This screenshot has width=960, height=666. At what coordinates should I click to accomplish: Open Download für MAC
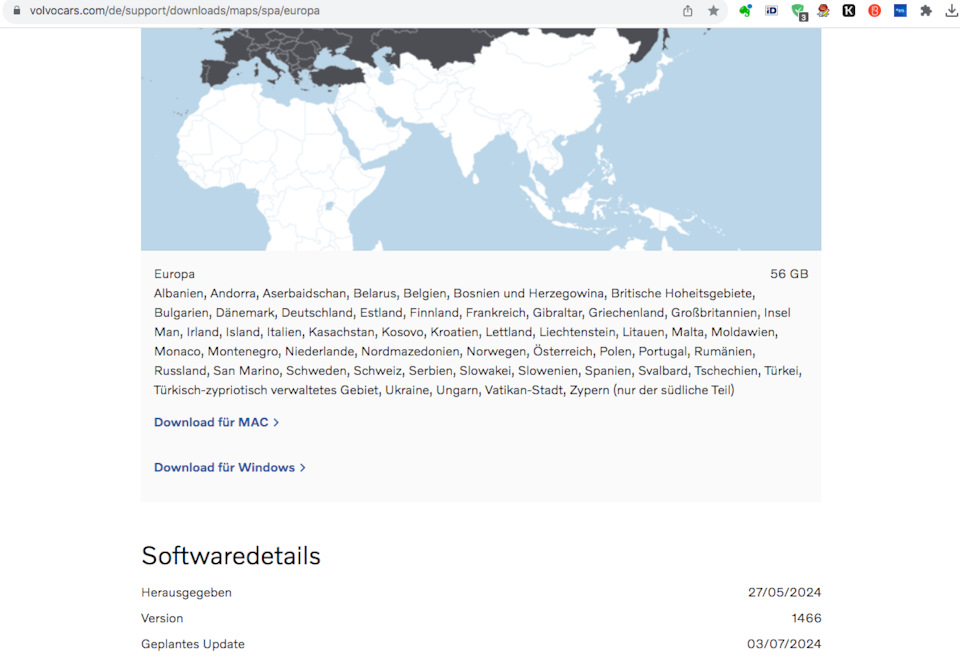tap(210, 422)
